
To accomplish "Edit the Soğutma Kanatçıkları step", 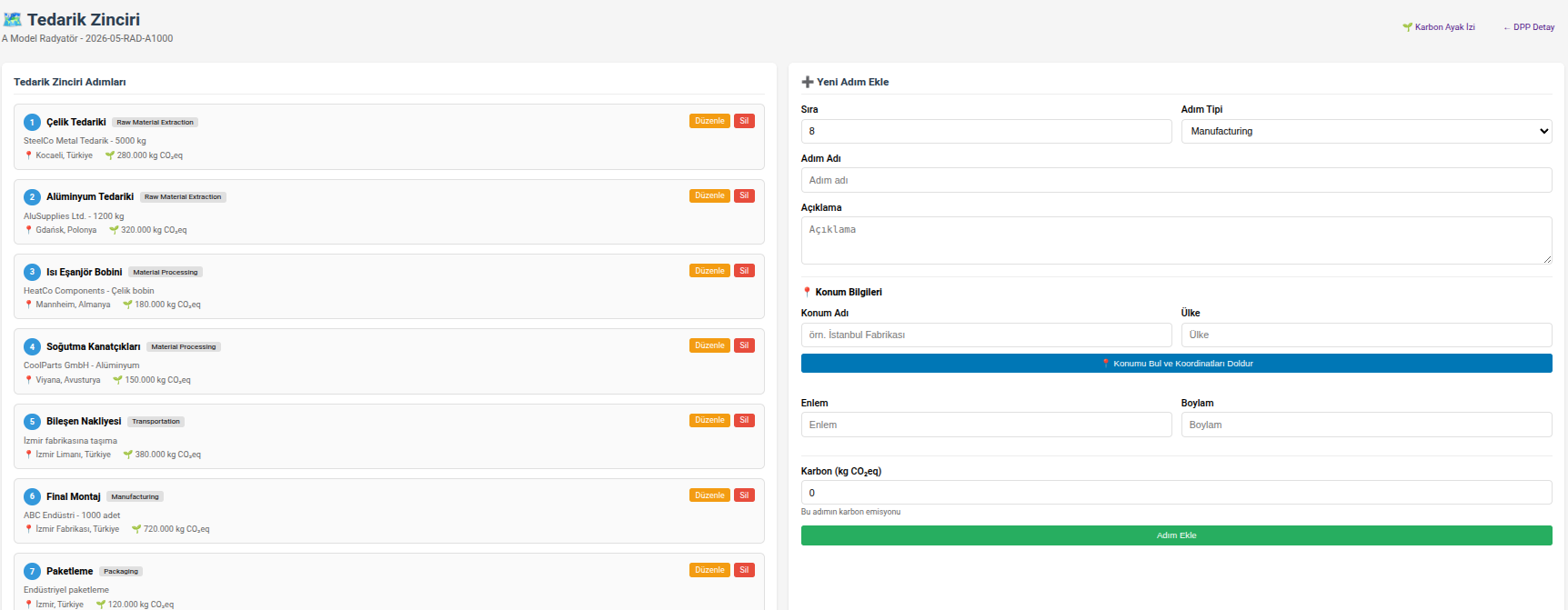I will click(x=709, y=345).
